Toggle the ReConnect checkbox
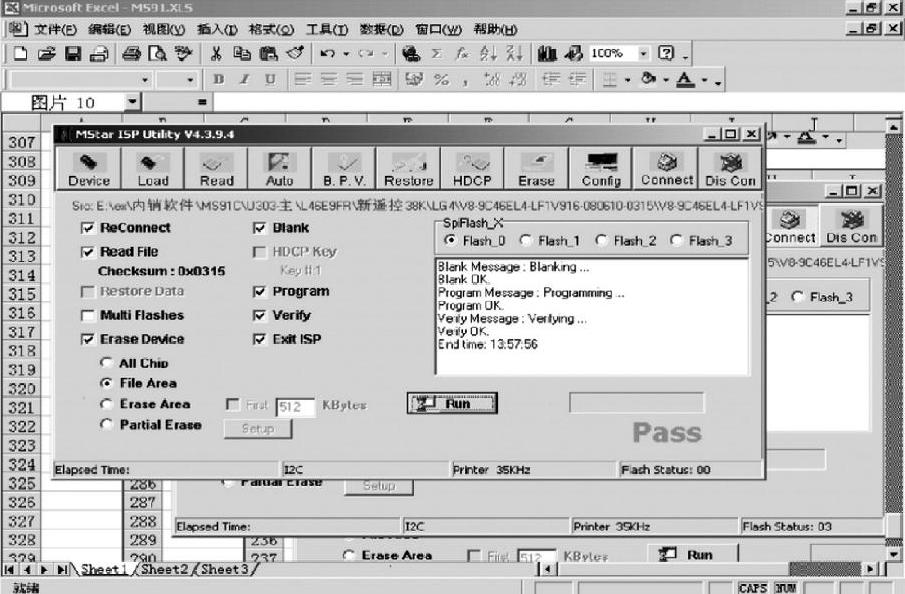Screen dimensions: 905x594 (88, 228)
